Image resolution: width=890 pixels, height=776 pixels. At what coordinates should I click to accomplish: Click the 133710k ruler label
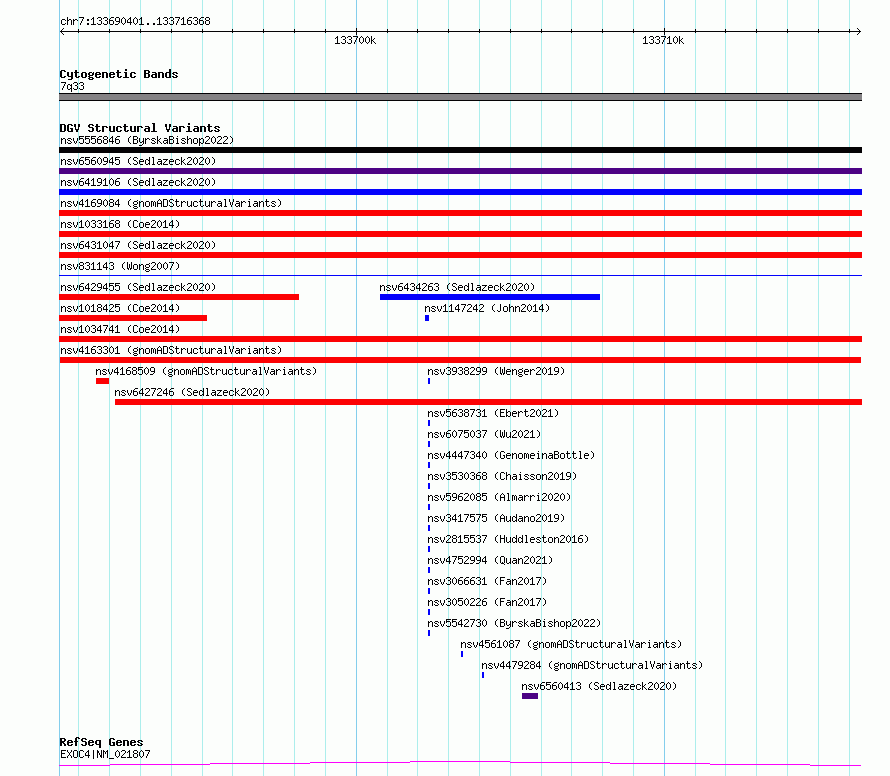point(663,40)
